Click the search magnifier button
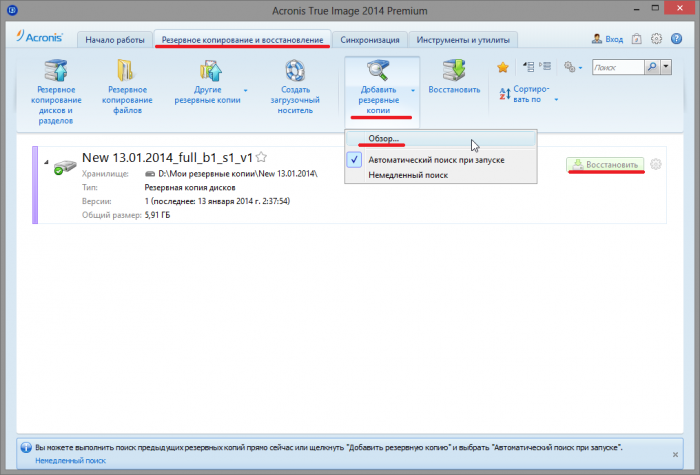Viewport: 700px width, 475px height. click(652, 67)
